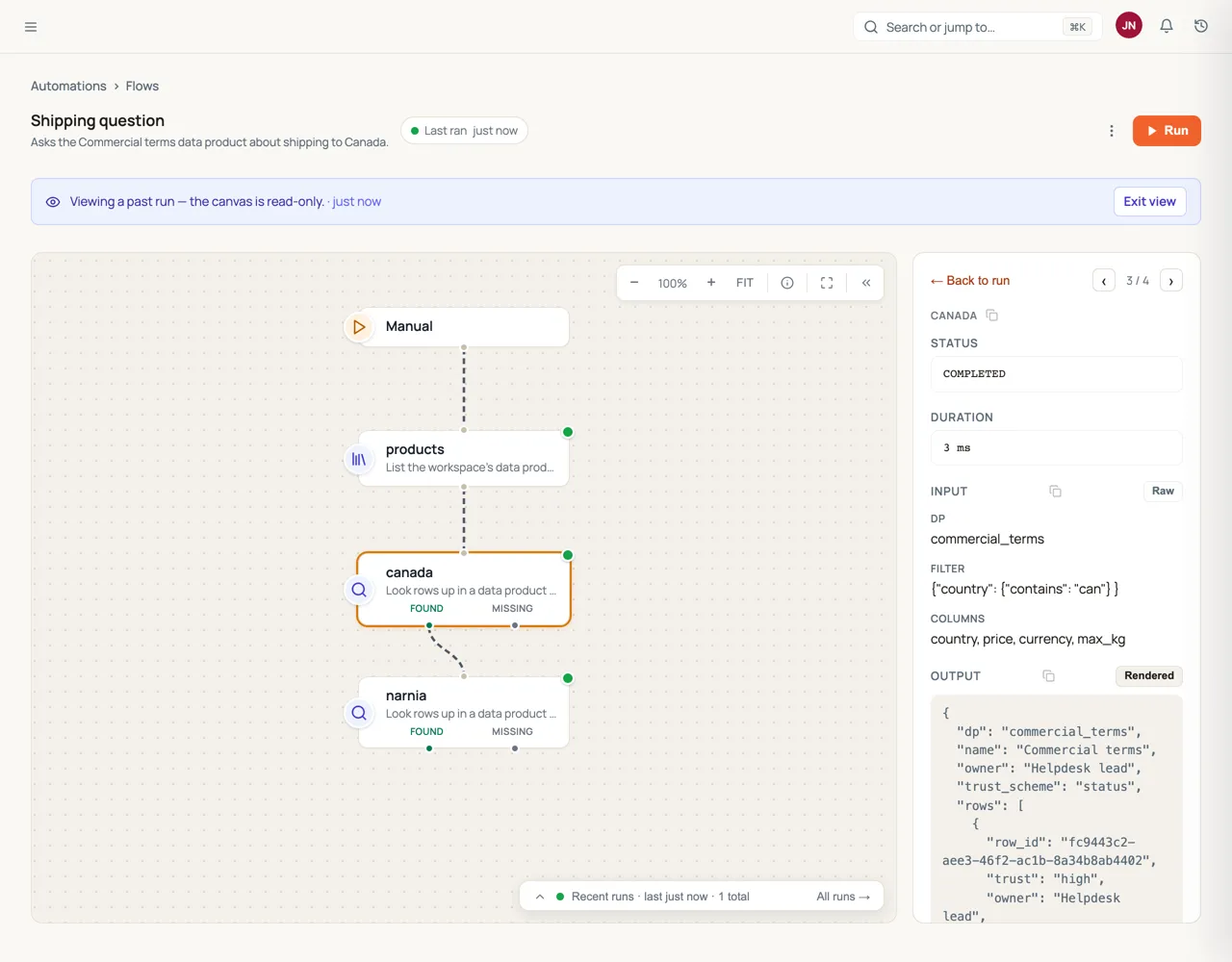The image size is (1232, 962).
Task: Click the Manual trigger play icon
Action: (x=359, y=327)
